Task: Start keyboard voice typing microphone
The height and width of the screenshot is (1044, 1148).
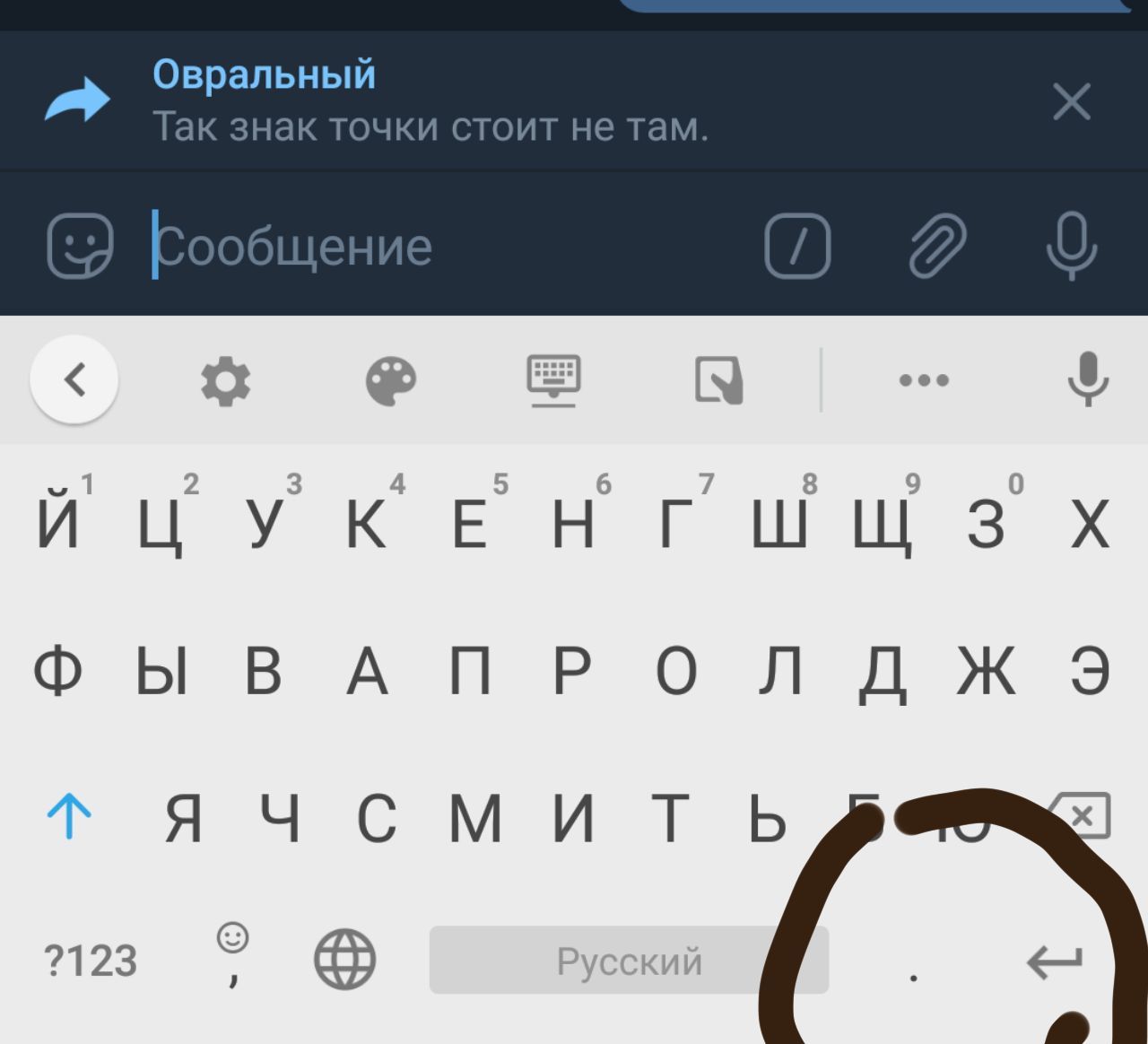Action: pyautogui.click(x=1088, y=380)
